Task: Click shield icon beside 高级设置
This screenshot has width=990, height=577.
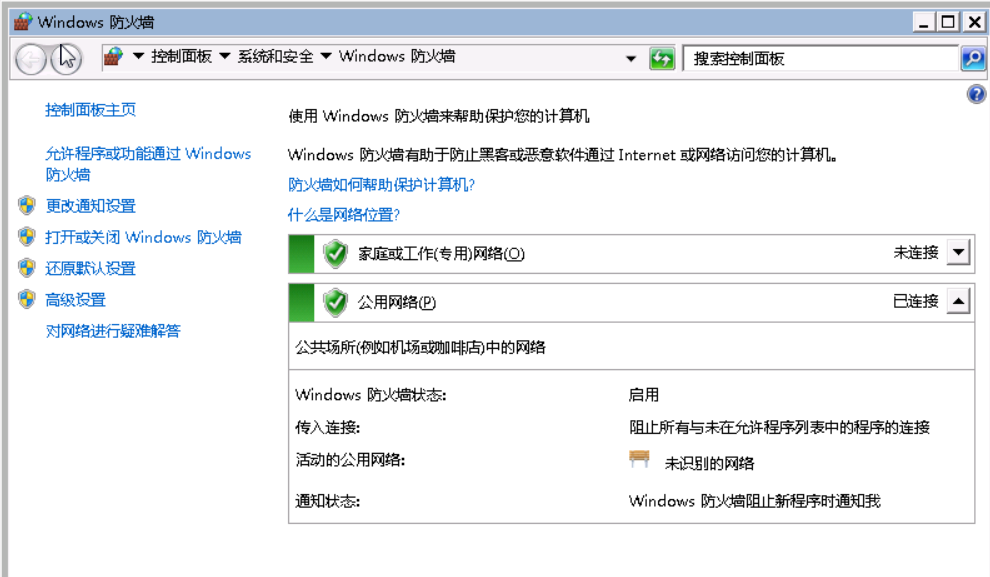Action: [27, 299]
